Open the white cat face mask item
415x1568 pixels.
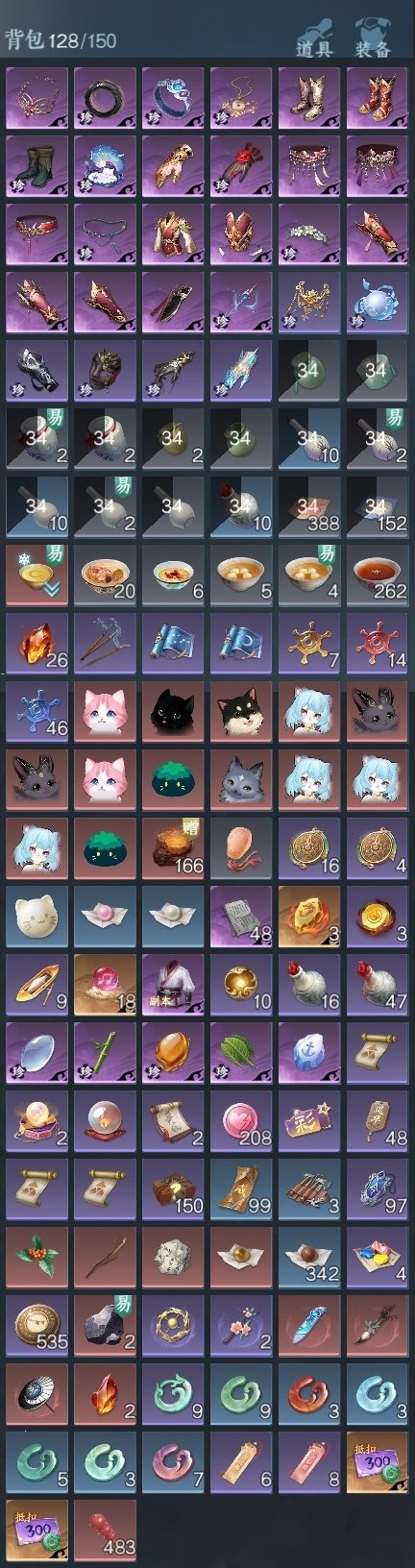(x=37, y=916)
